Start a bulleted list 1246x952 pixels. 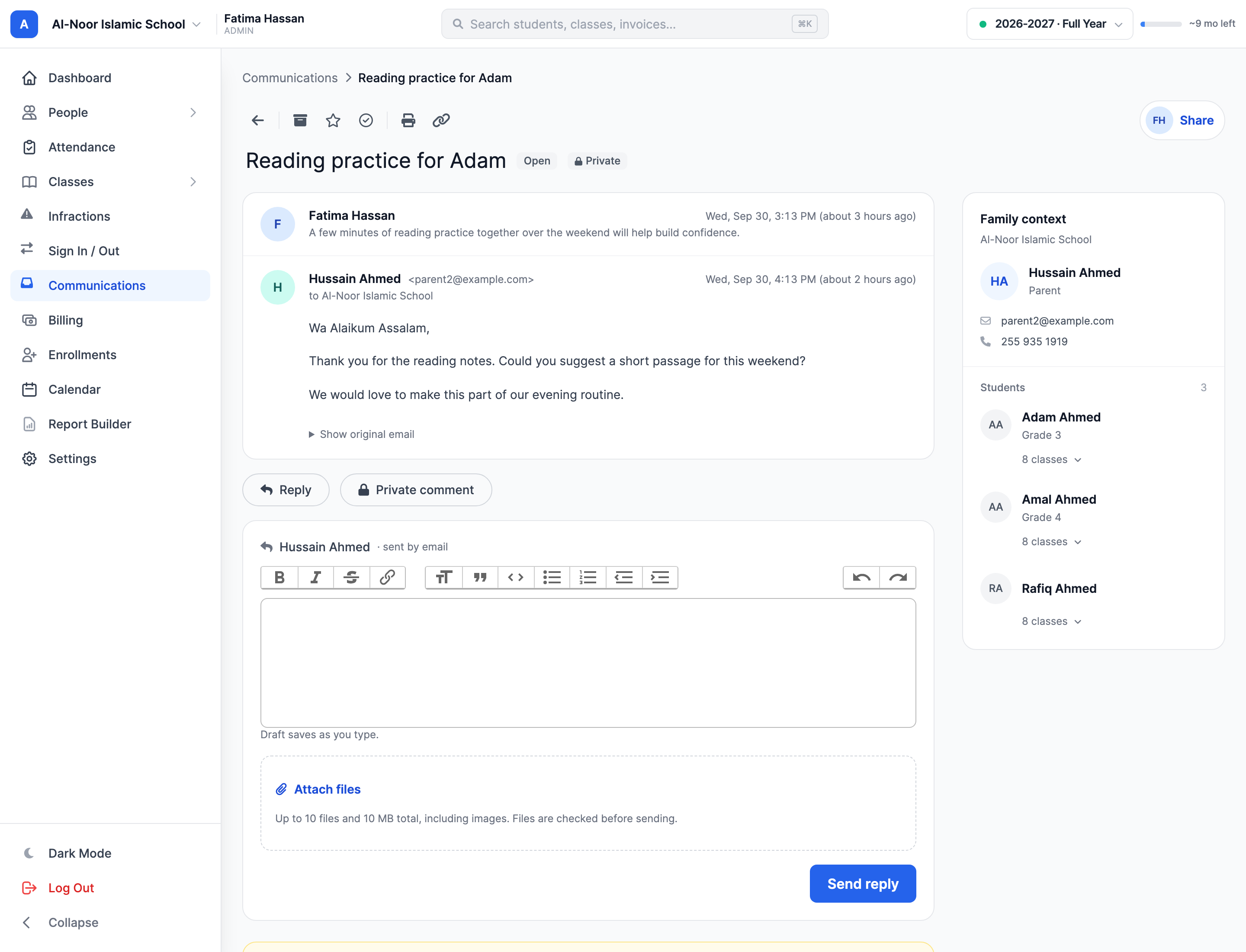click(x=552, y=577)
